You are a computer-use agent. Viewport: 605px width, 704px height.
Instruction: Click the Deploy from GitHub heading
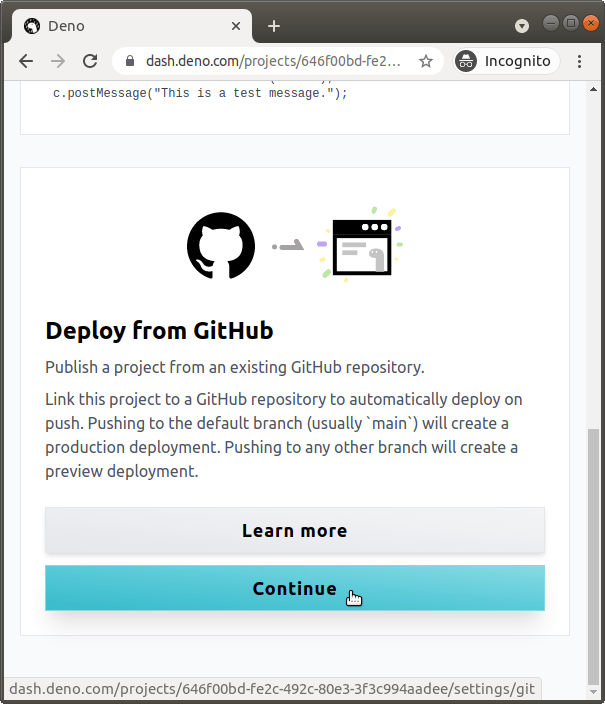coord(159,331)
